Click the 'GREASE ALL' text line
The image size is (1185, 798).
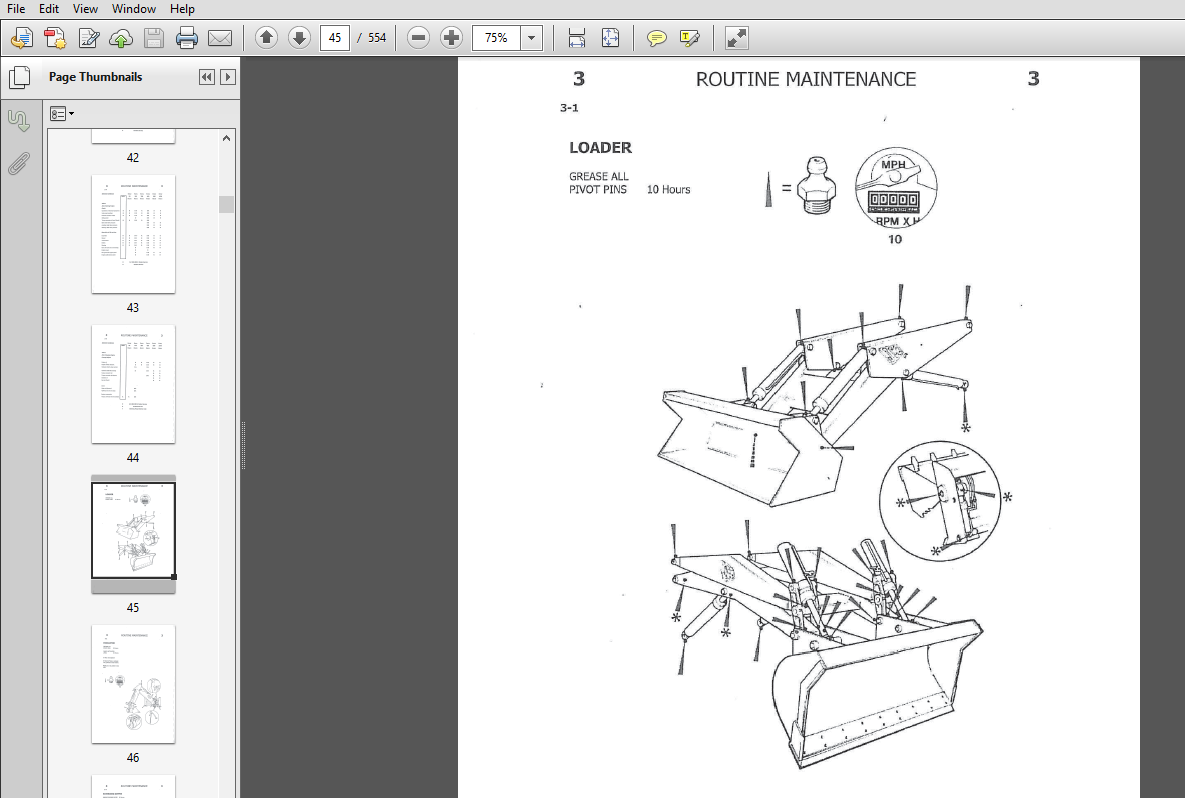coord(599,177)
